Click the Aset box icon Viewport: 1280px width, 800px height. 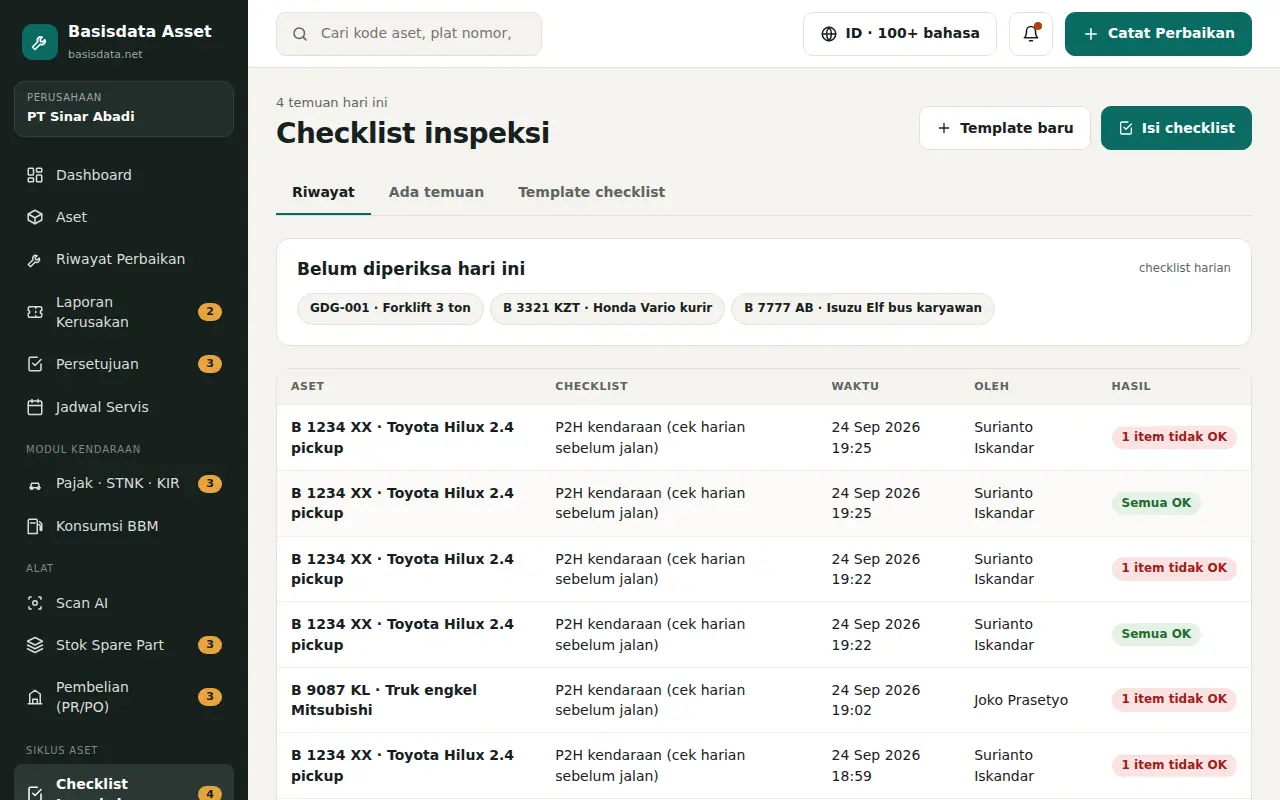[x=35, y=217]
